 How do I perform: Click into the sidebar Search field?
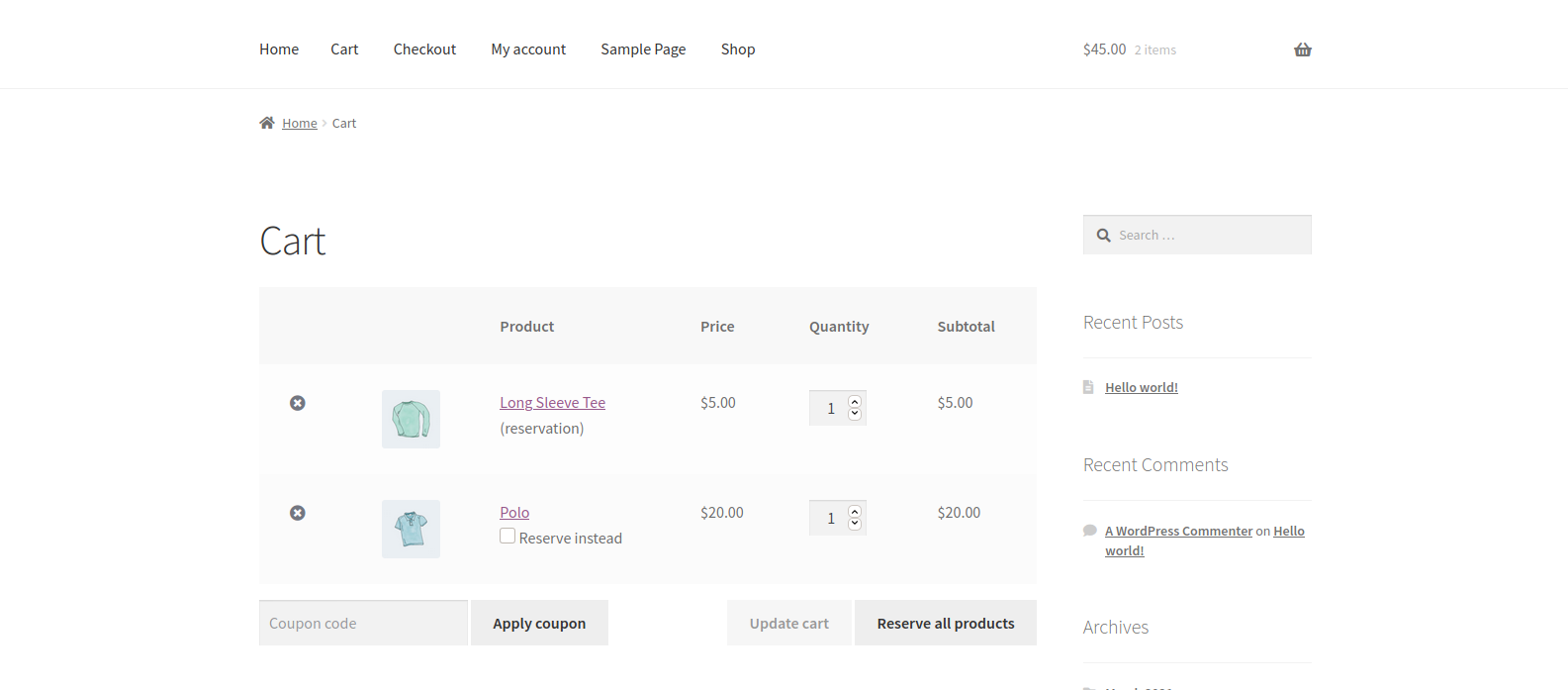[1207, 236]
